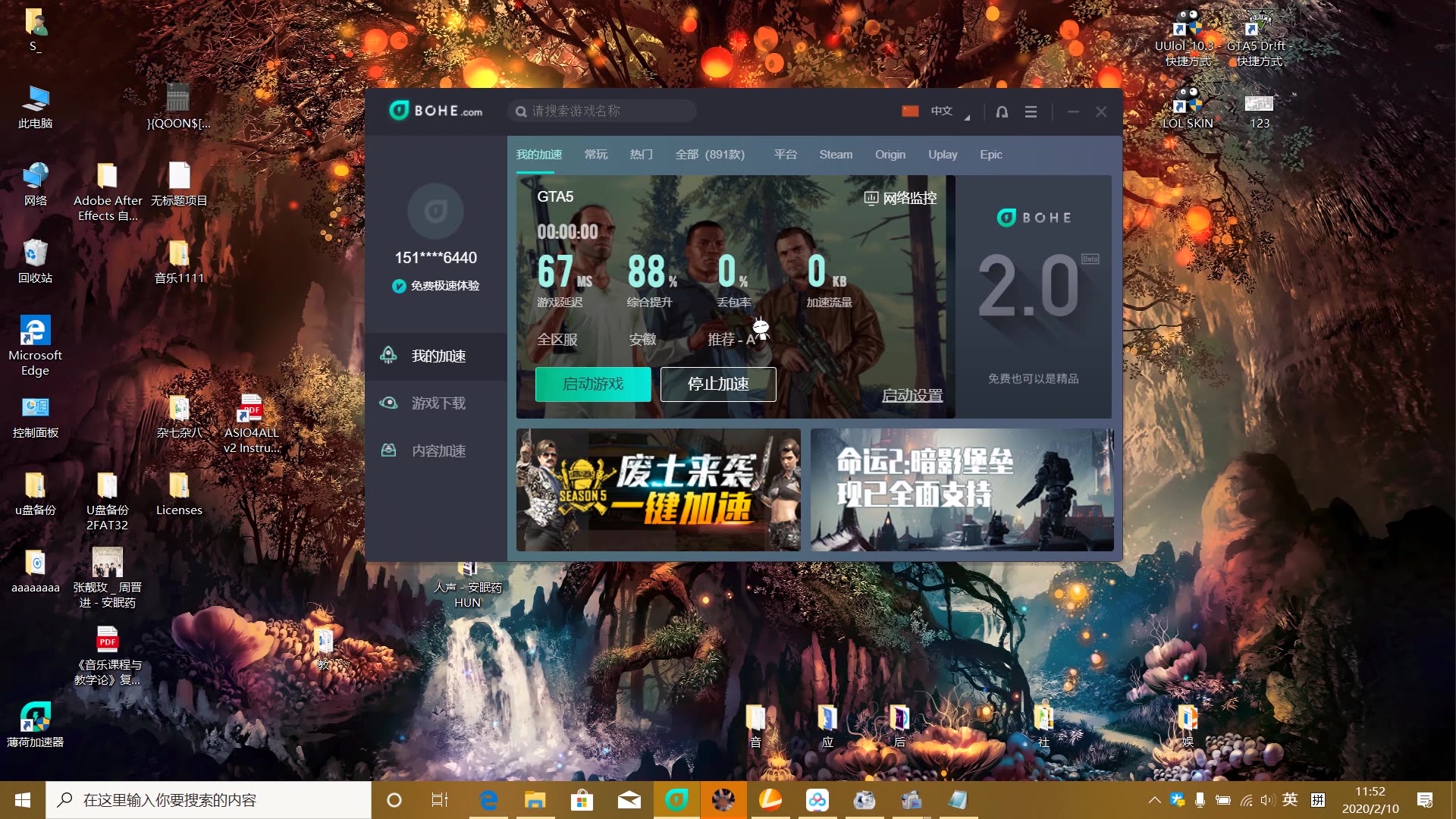Select 内容加速 in the sidebar
The image size is (1456, 819).
click(436, 450)
